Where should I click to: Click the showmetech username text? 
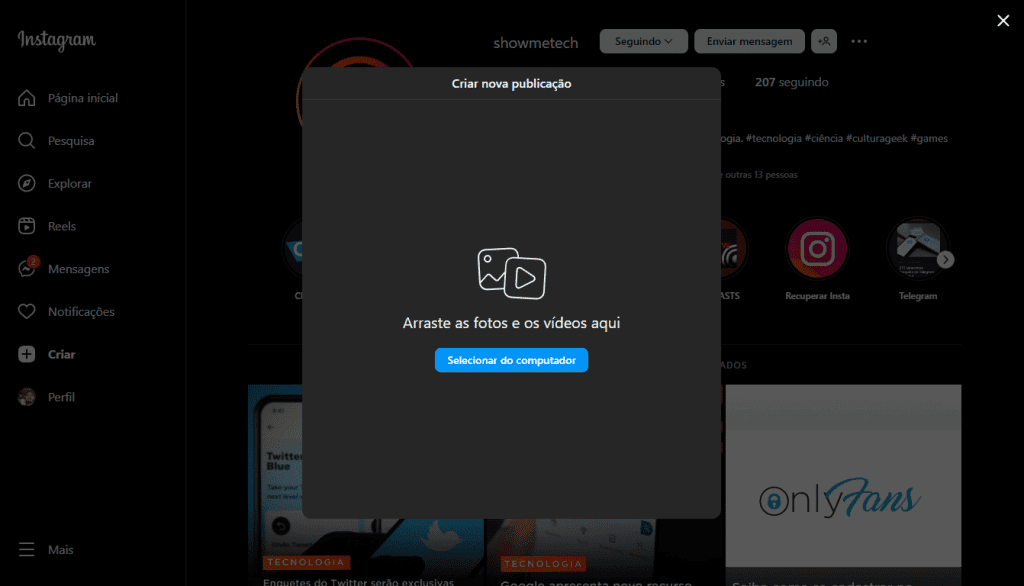(x=536, y=43)
